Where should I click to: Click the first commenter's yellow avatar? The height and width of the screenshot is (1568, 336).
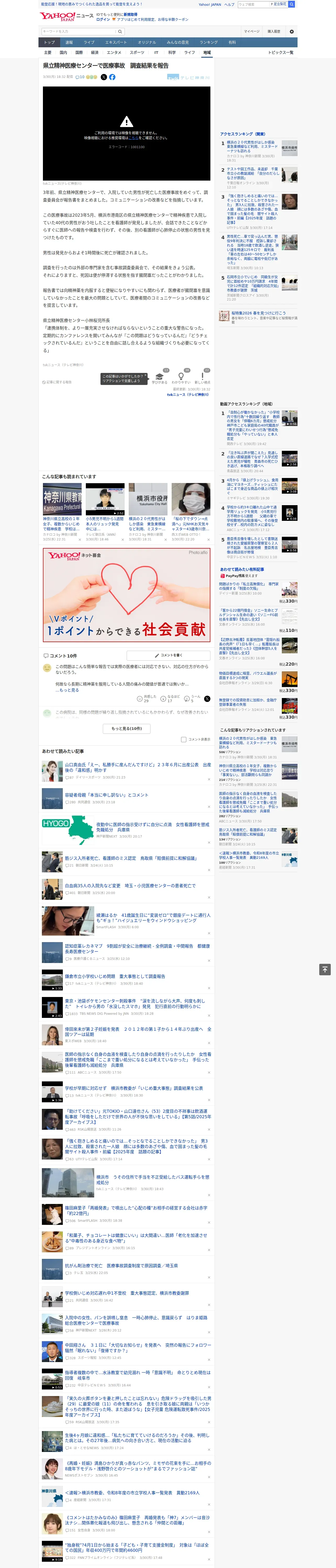tap(47, 668)
